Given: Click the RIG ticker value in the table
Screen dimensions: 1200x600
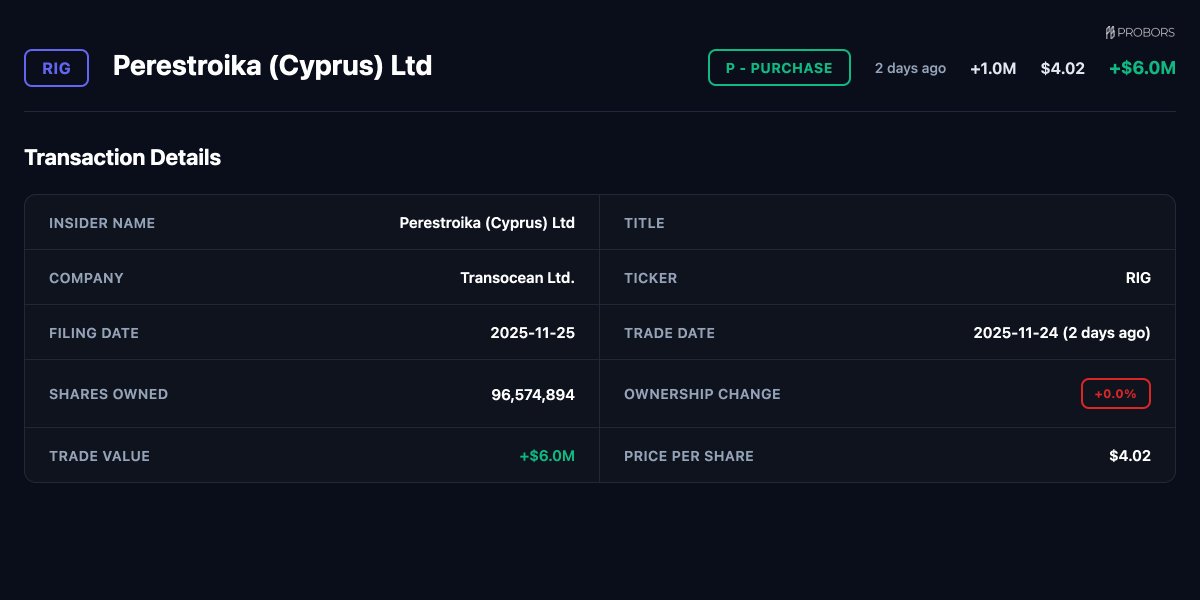Looking at the screenshot, I should coord(1138,278).
